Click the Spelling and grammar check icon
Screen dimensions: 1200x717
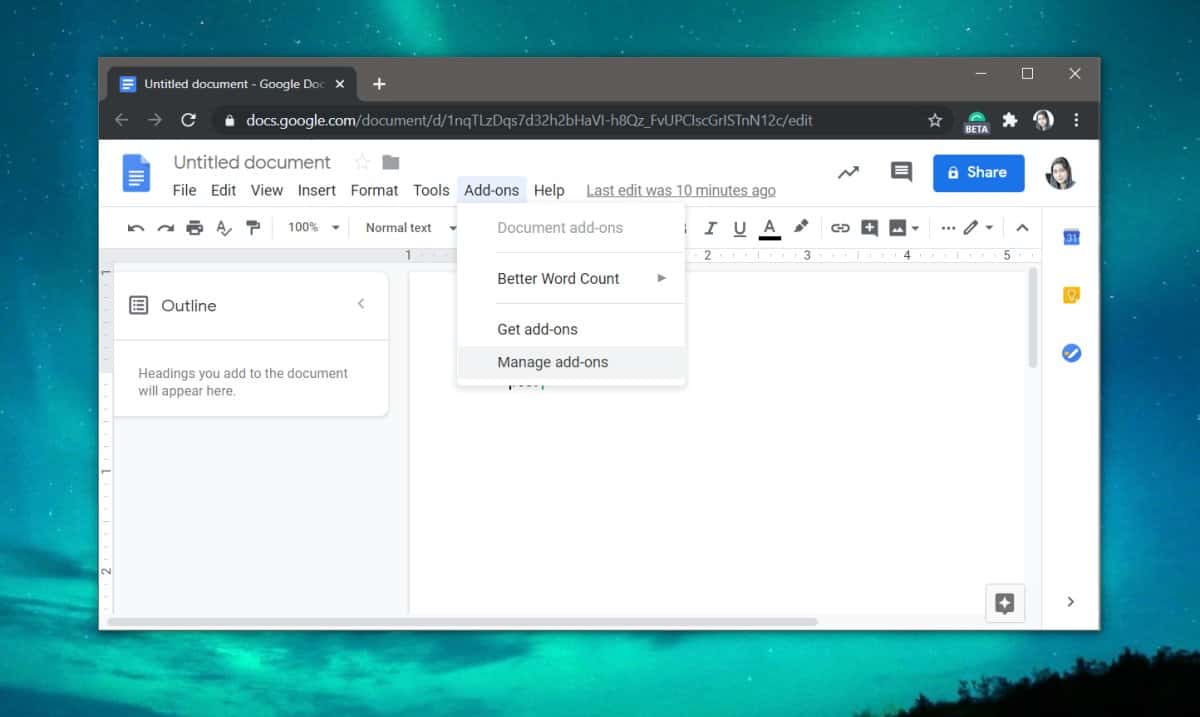pos(224,228)
